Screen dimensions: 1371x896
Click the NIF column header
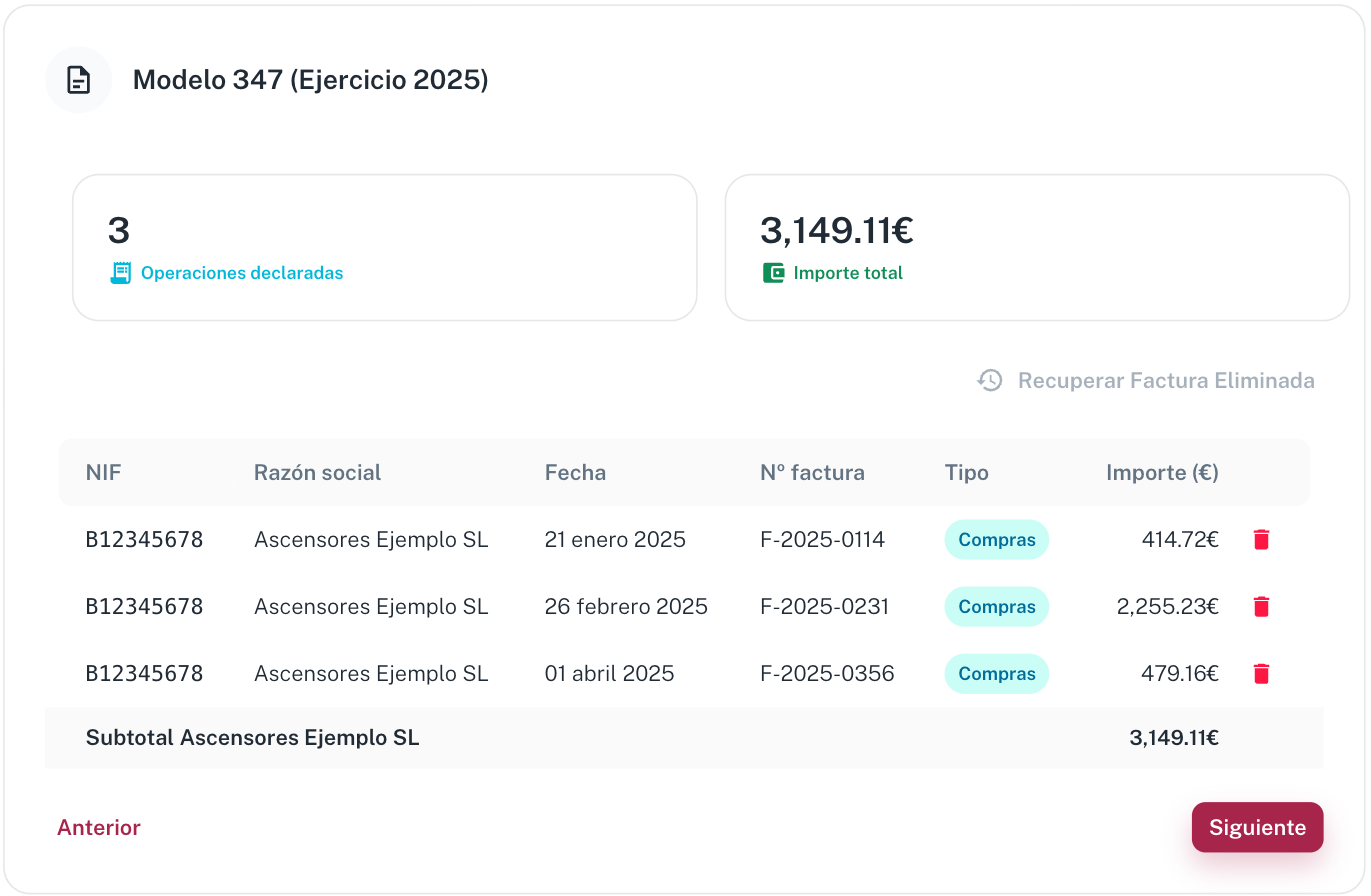[x=104, y=473]
